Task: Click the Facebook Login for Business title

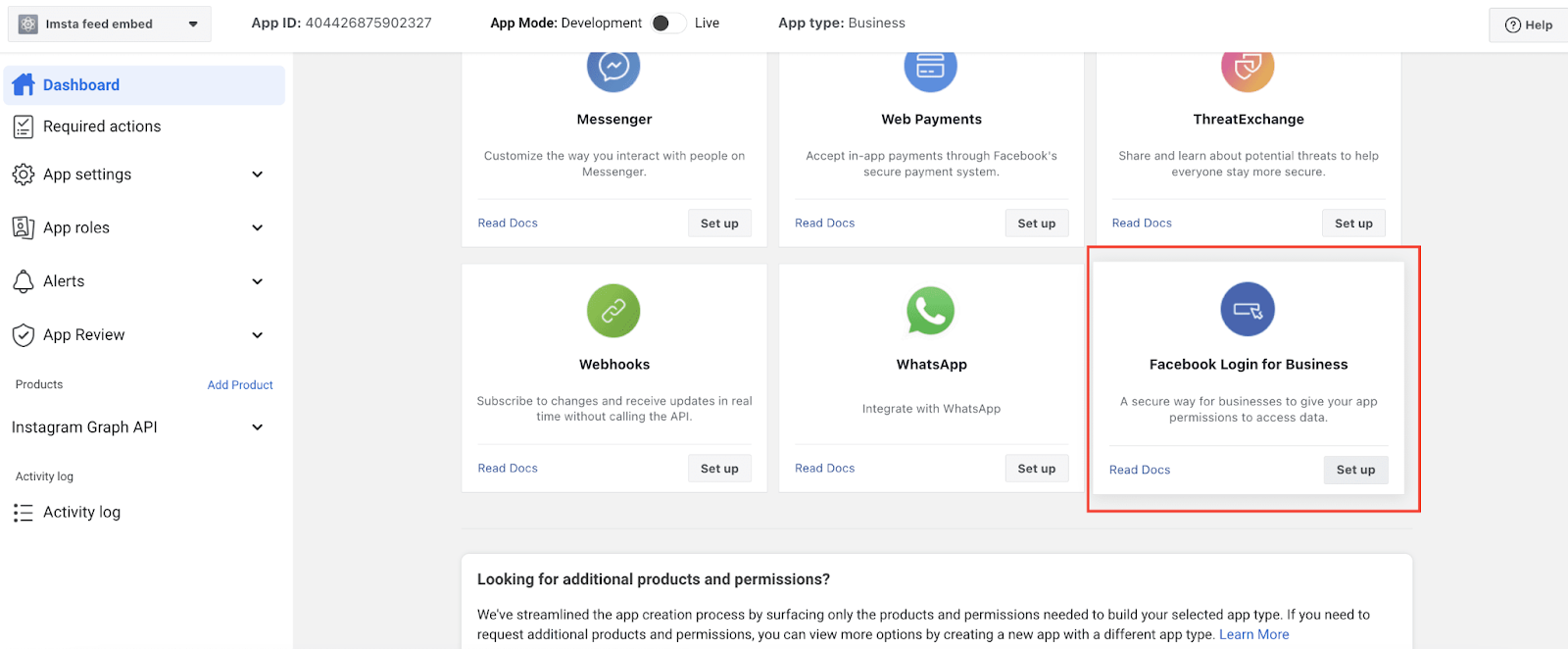Action: coord(1249,365)
